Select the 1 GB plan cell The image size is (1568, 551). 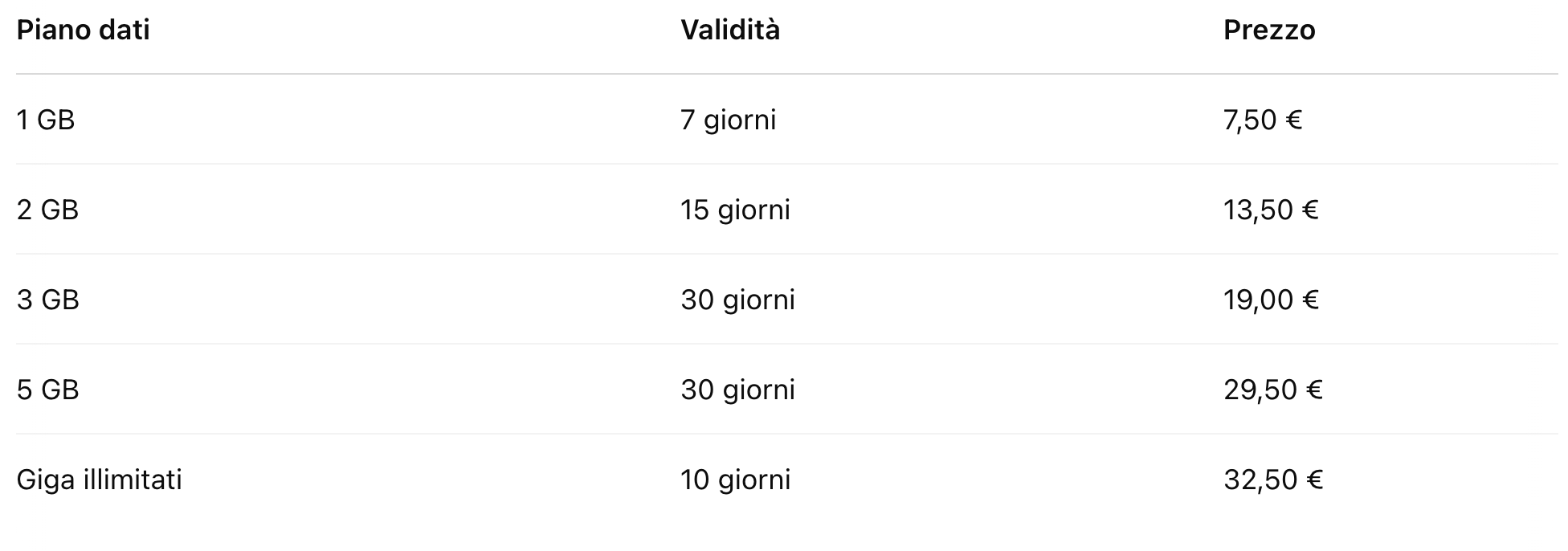tap(46, 120)
